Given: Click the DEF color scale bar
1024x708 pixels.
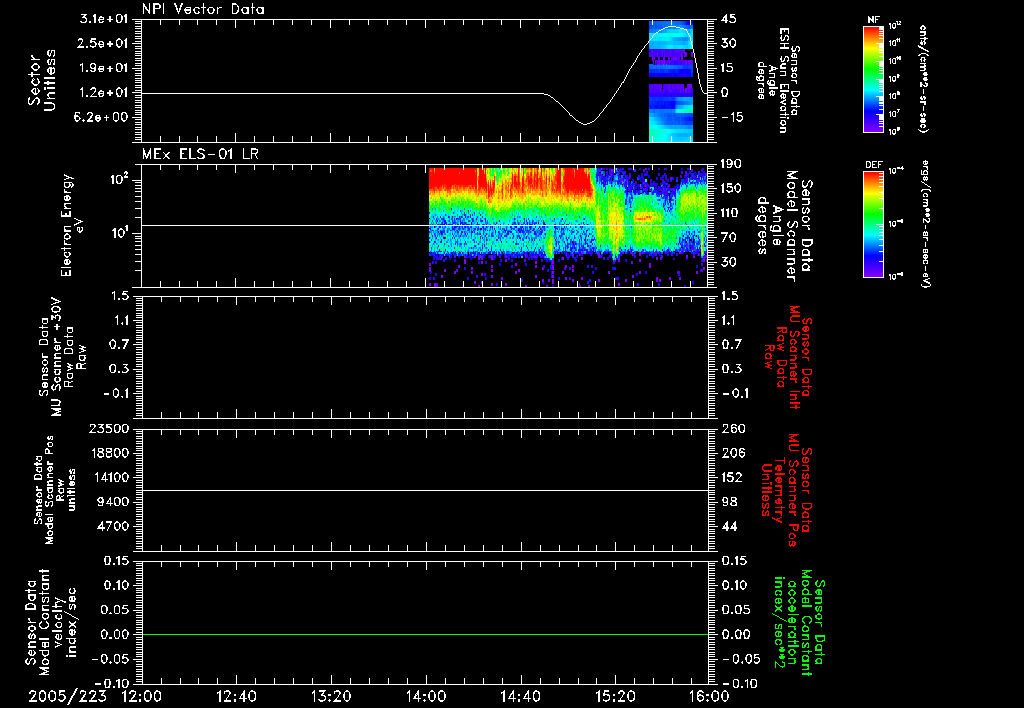Looking at the screenshot, I should 874,224.
